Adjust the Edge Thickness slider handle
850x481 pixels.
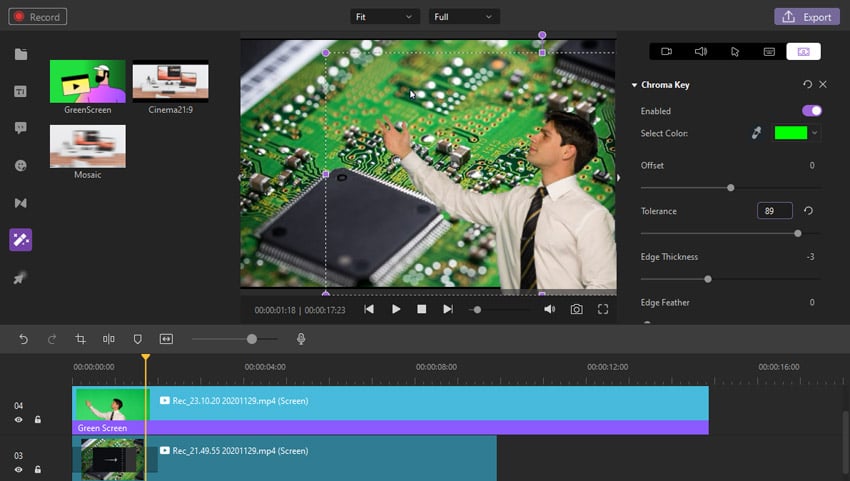coord(707,279)
